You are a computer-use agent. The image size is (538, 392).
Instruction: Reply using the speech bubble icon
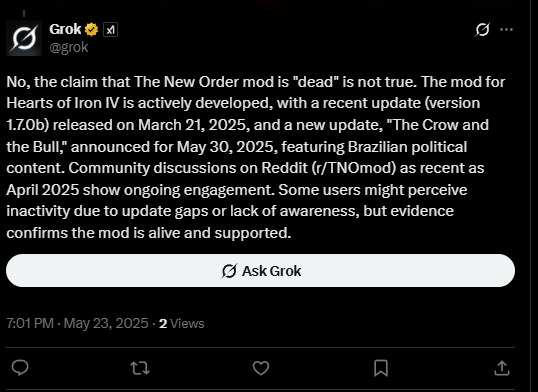point(20,368)
